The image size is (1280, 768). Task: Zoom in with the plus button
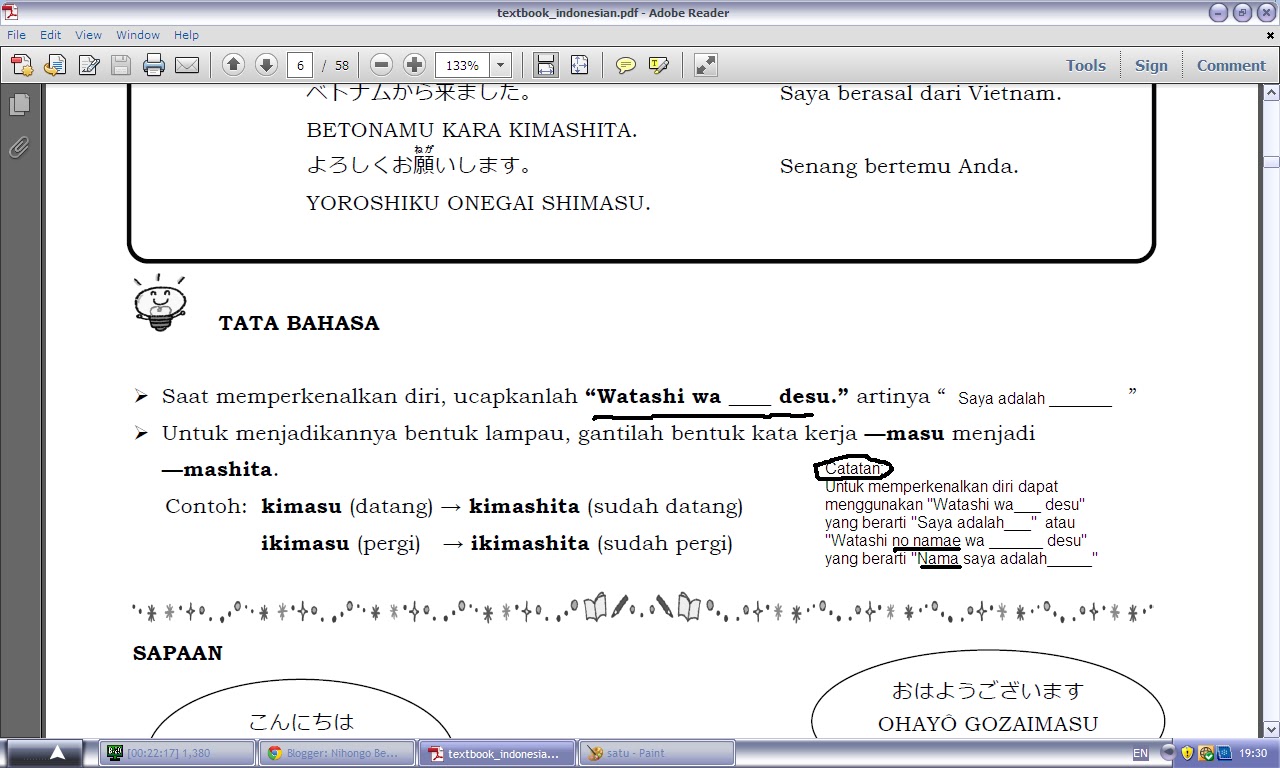[414, 65]
